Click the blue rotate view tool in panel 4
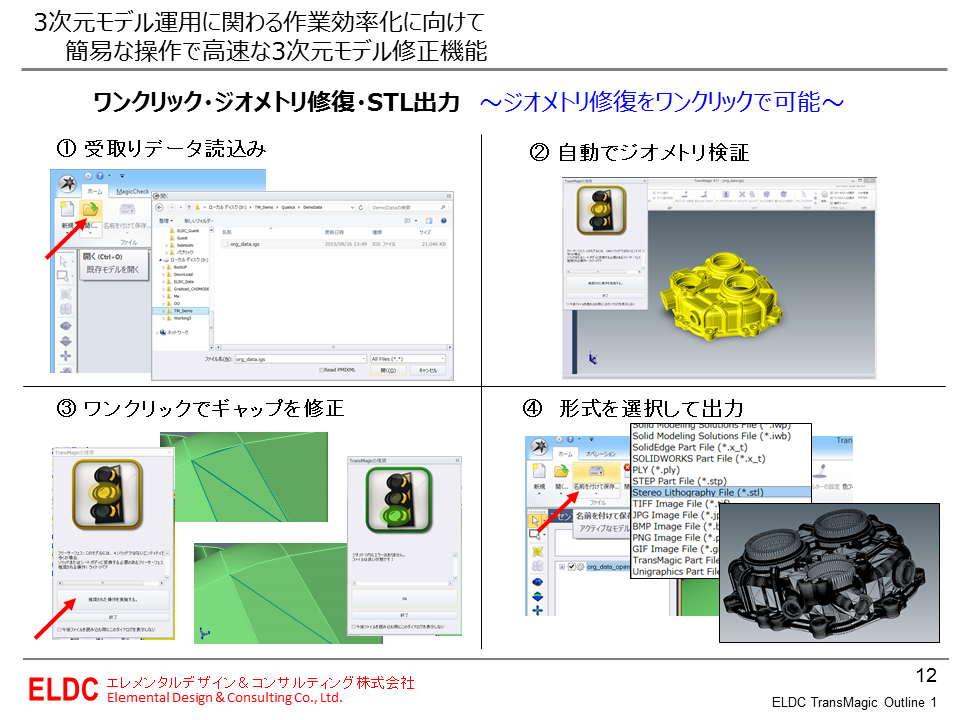 pos(537,581)
